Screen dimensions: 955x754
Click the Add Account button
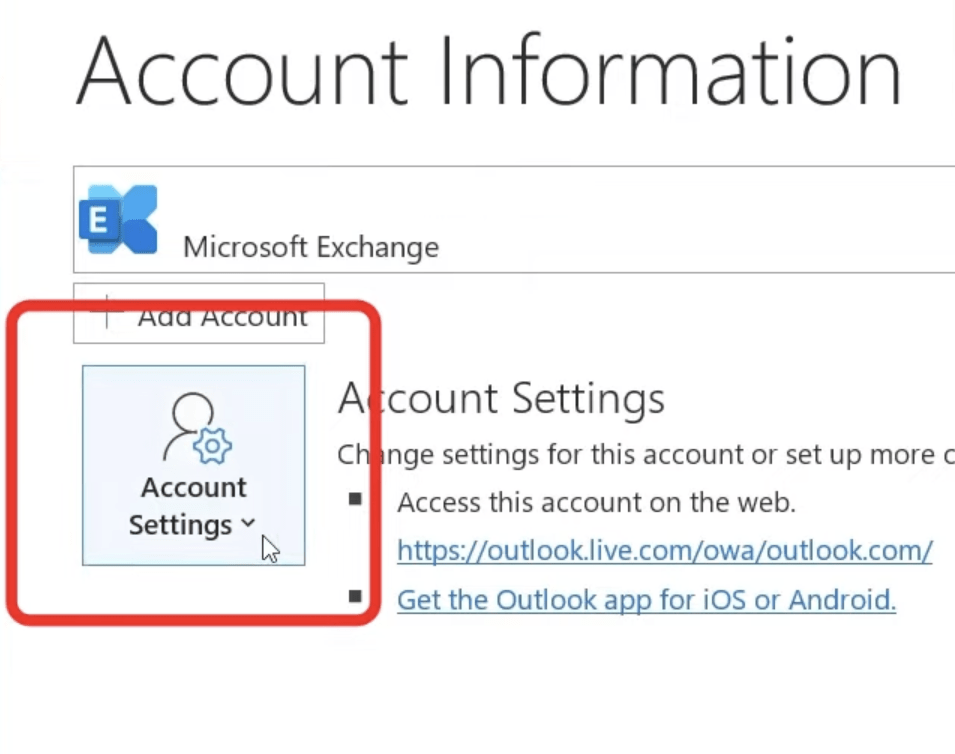(x=199, y=314)
